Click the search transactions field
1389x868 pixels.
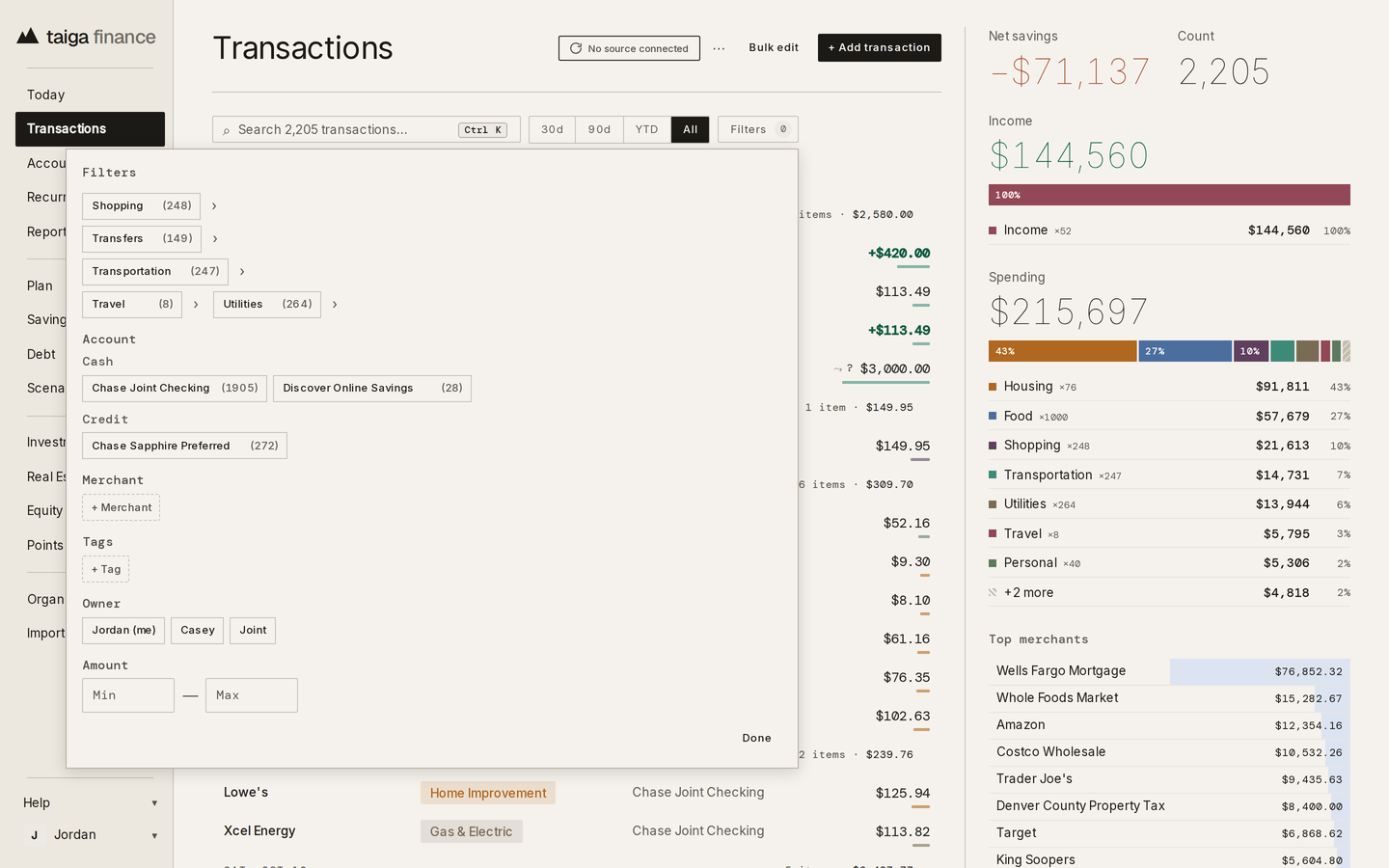click(367, 130)
